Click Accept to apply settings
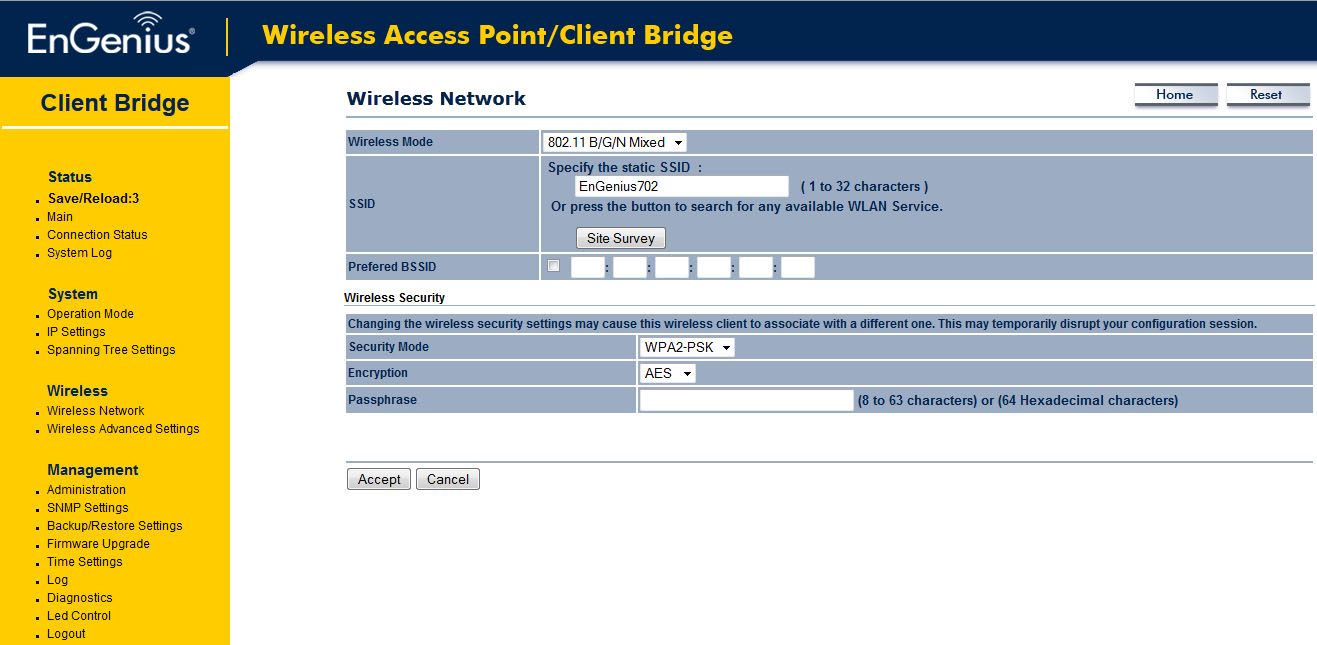The width and height of the screenshot is (1317, 645). (x=379, y=479)
